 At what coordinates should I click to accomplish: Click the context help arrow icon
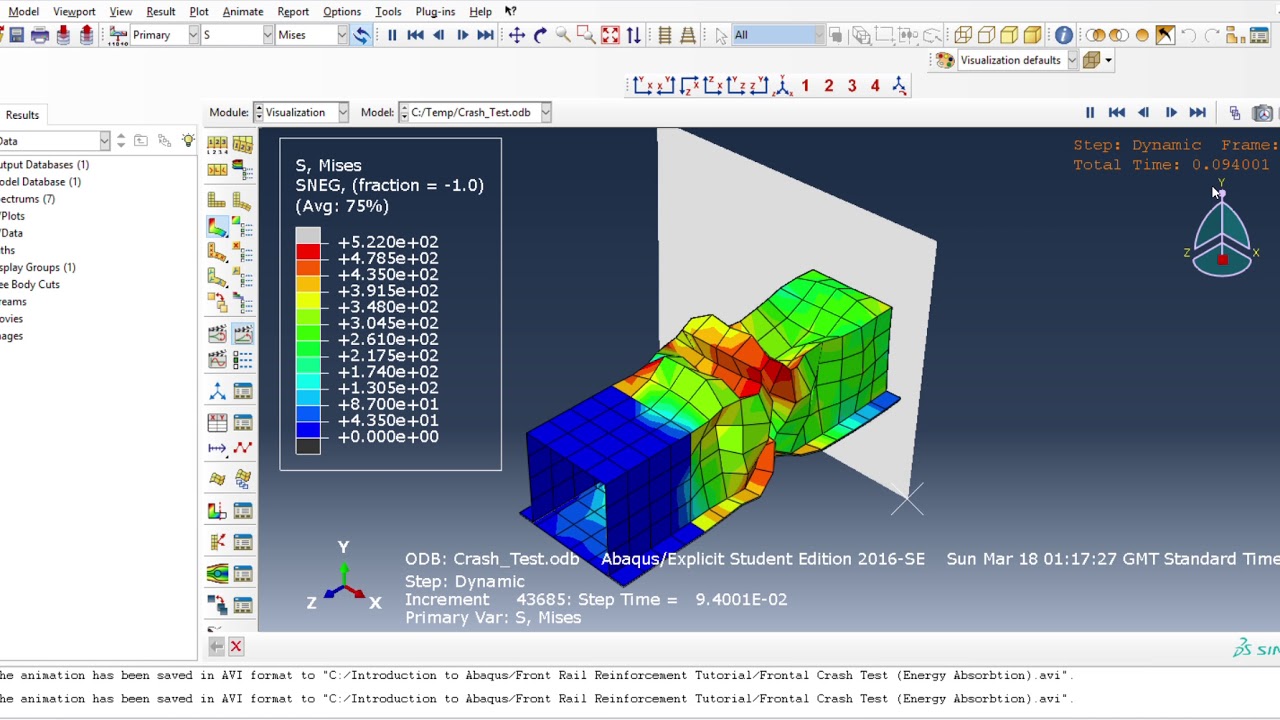(x=510, y=11)
